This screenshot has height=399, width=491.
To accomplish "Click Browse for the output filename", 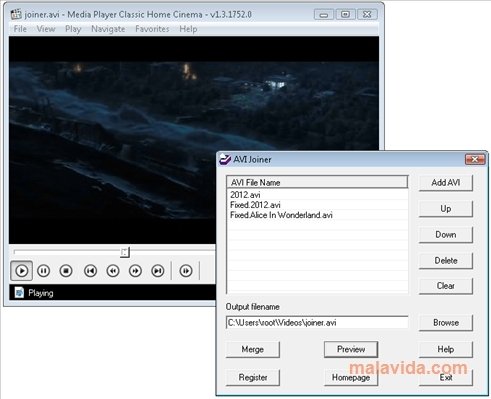I will [446, 323].
